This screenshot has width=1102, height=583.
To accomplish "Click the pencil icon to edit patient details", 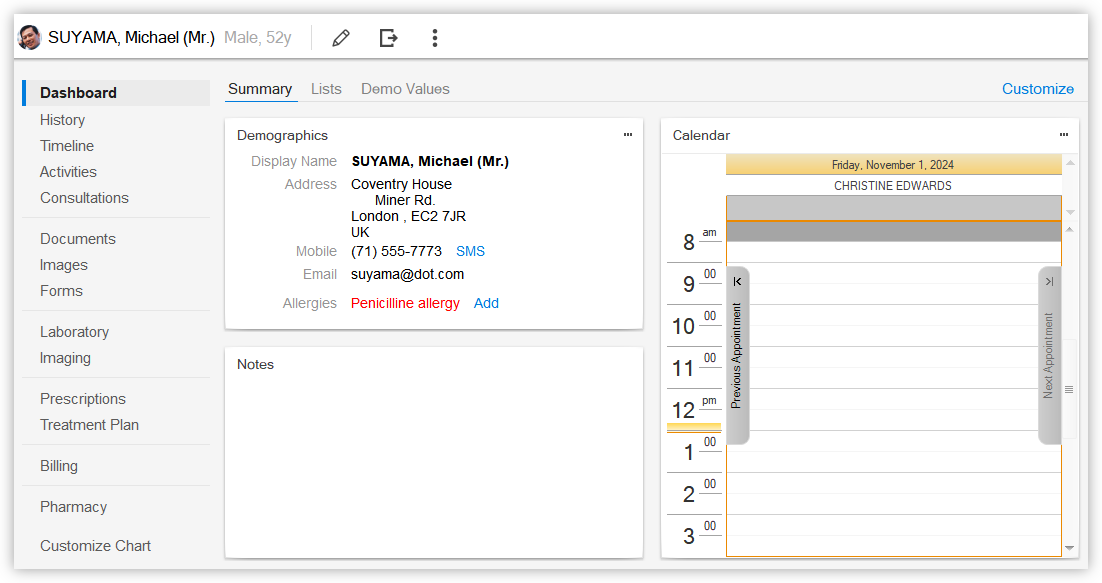I will click(340, 37).
